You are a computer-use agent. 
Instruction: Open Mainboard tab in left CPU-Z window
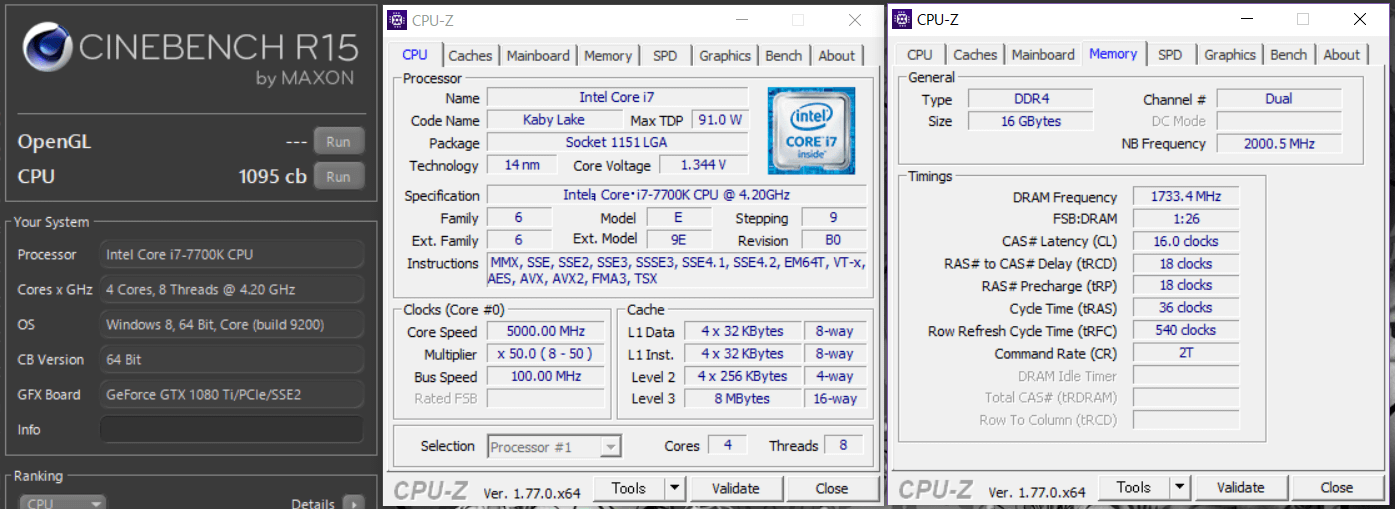[x=538, y=56]
